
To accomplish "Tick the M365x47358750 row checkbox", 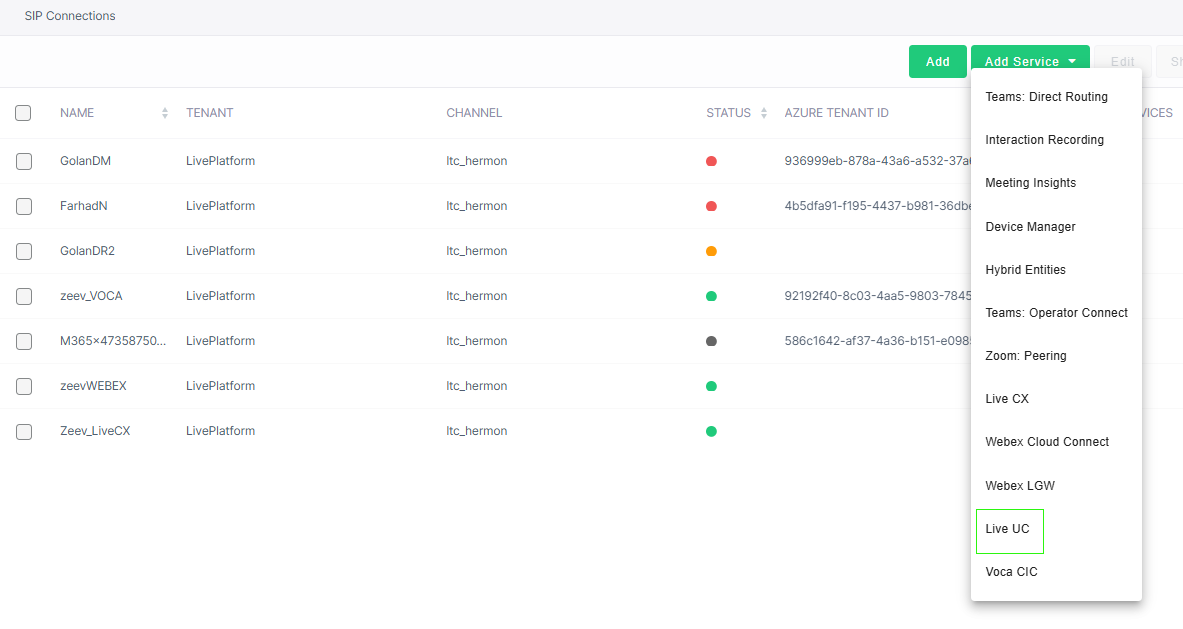I will click(x=24, y=342).
